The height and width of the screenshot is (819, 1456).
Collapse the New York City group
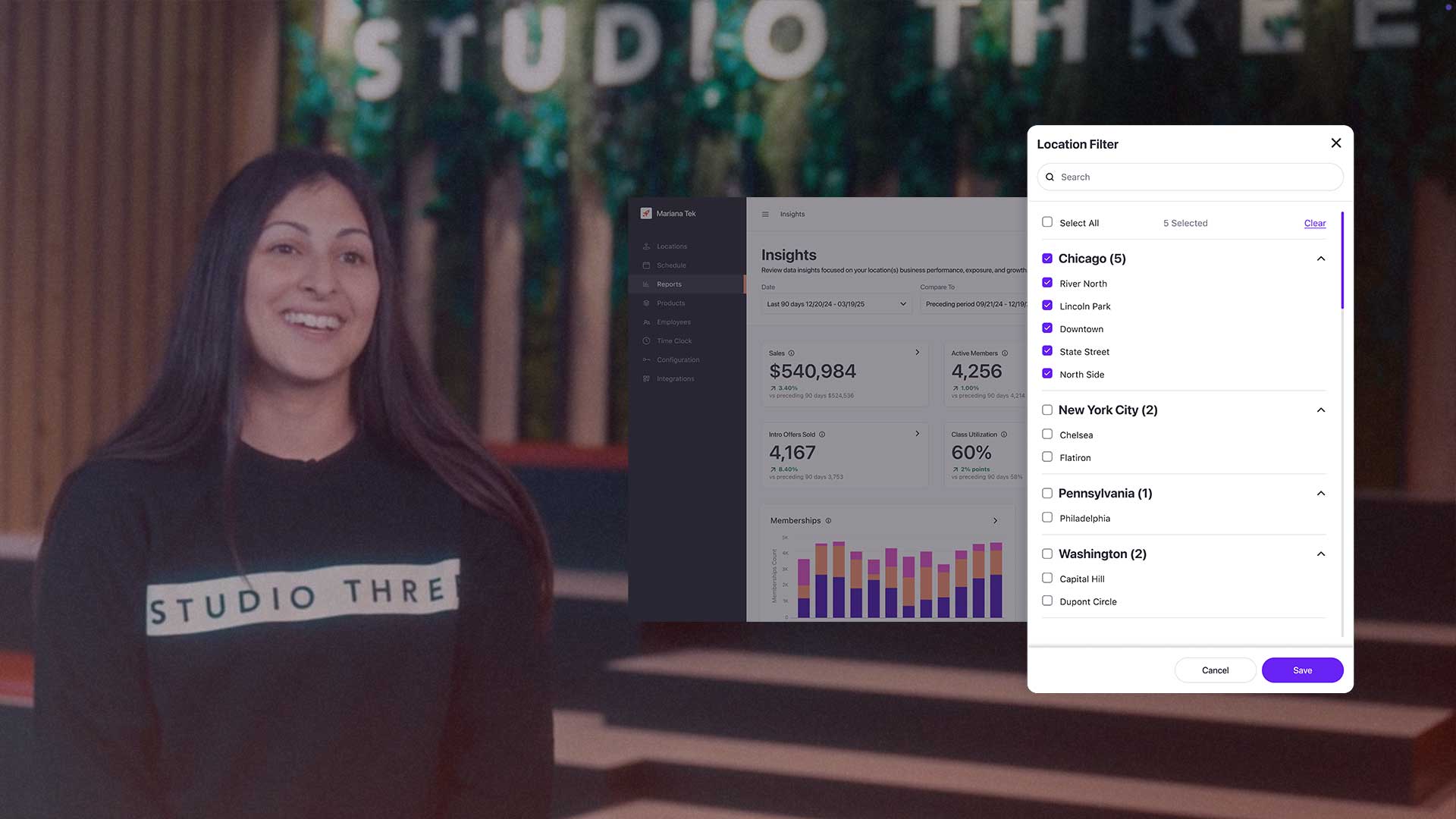coord(1320,410)
